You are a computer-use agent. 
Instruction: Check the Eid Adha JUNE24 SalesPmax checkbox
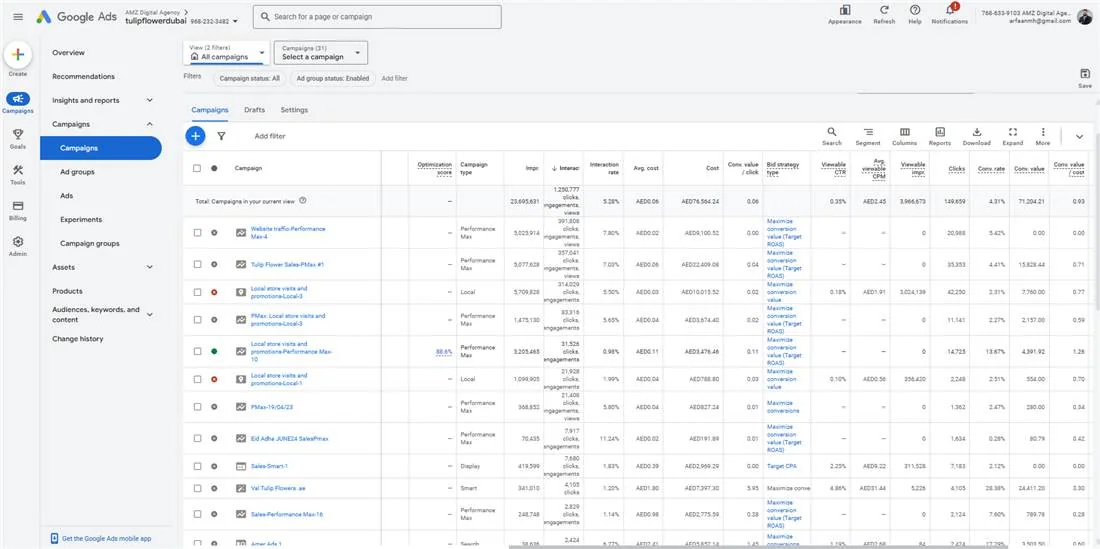[x=197, y=438]
